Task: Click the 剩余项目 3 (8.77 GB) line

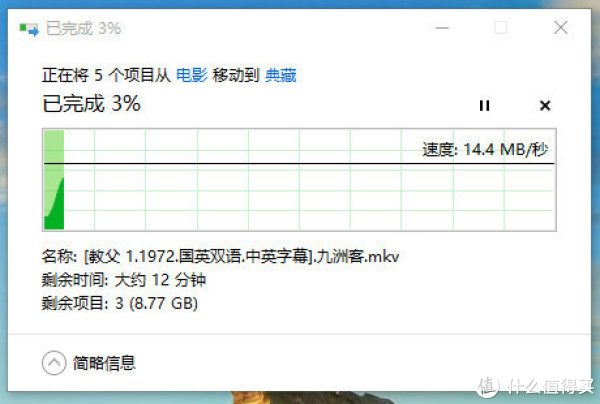Action: click(120, 303)
